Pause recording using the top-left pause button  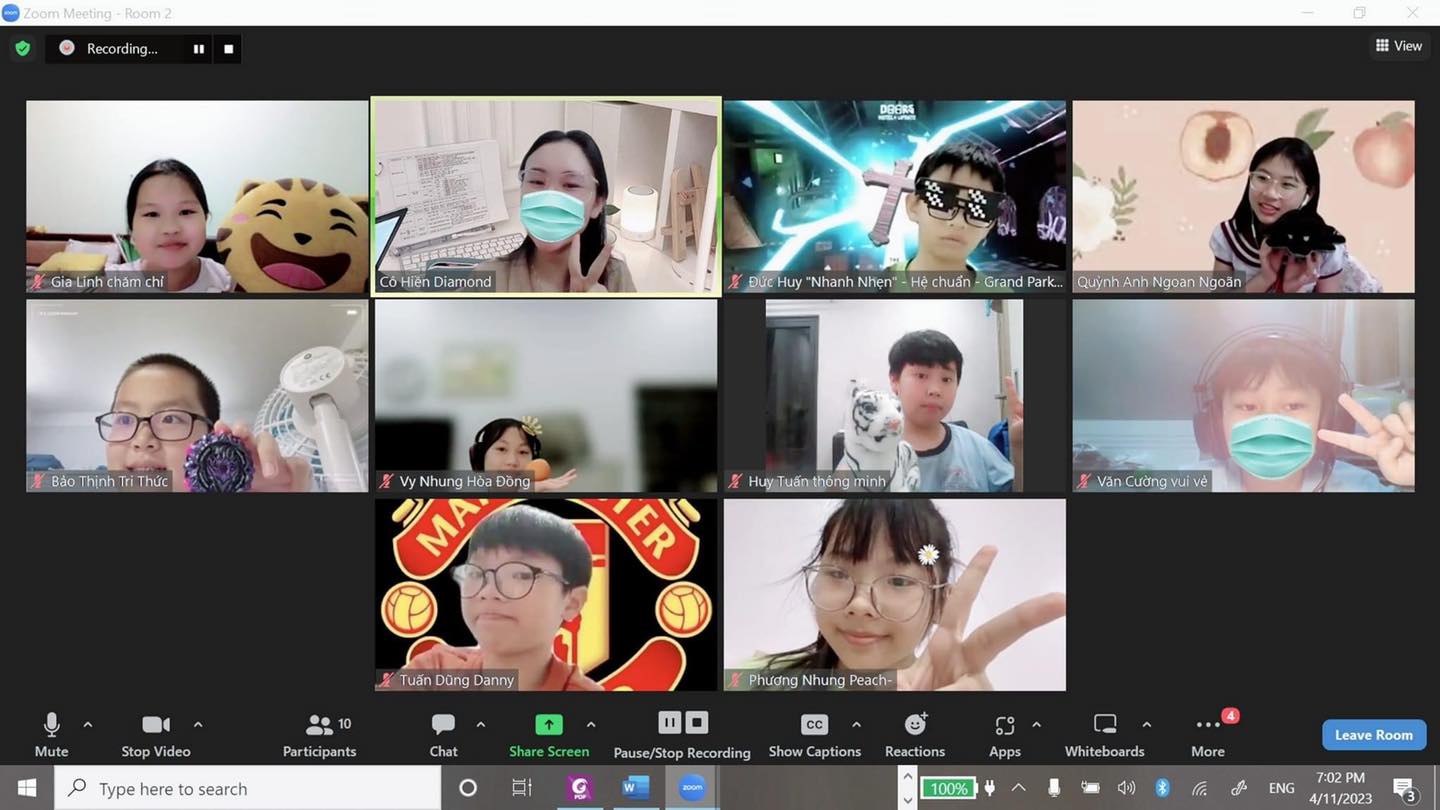tap(199, 49)
